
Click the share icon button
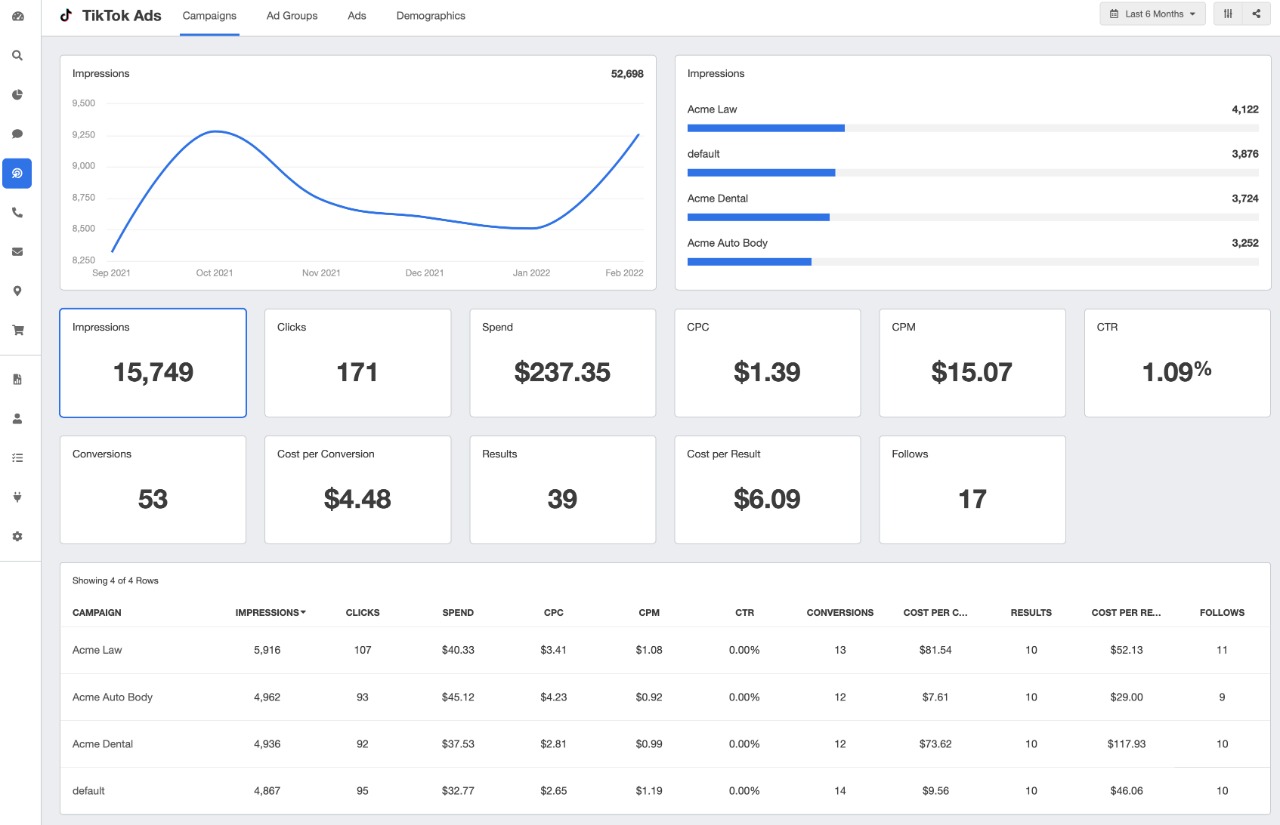pos(1256,14)
